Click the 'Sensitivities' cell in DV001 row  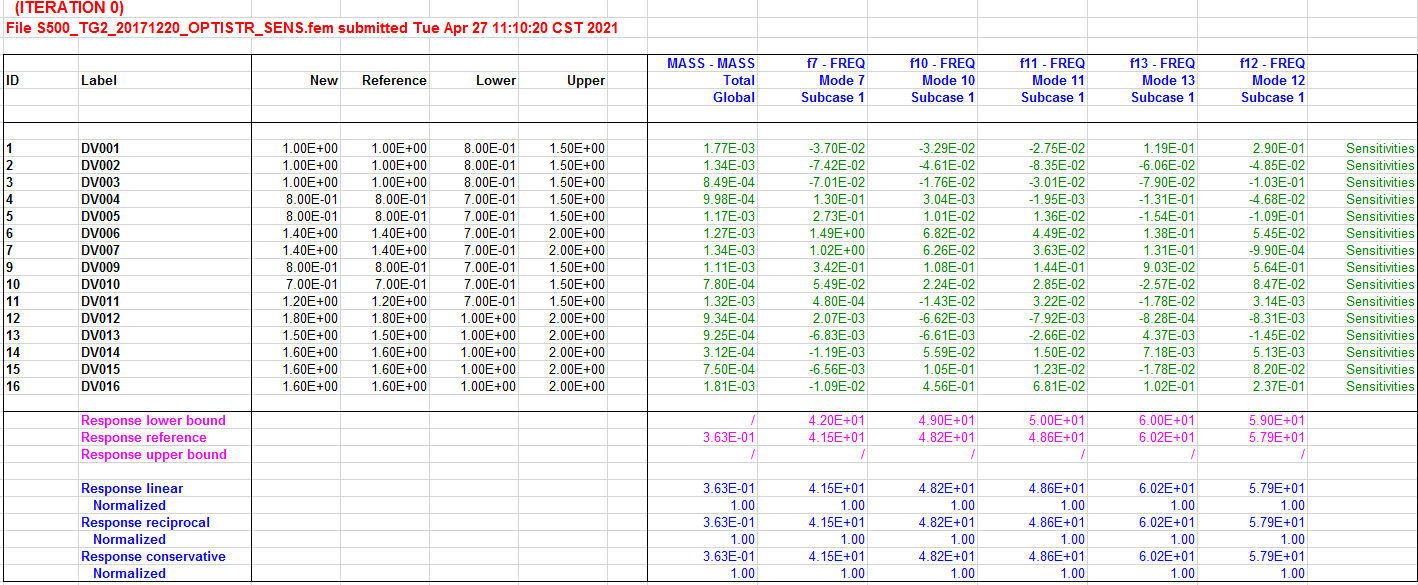click(1379, 149)
